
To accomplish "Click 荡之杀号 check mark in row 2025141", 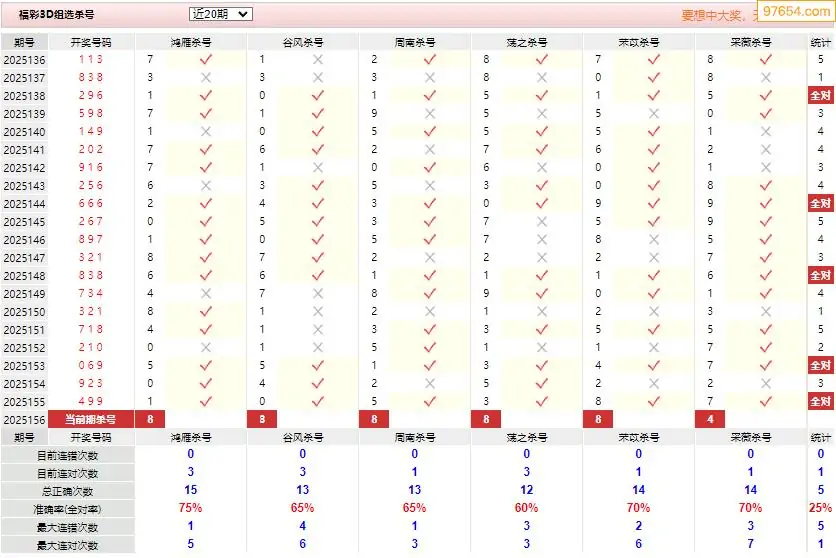I will (542, 150).
